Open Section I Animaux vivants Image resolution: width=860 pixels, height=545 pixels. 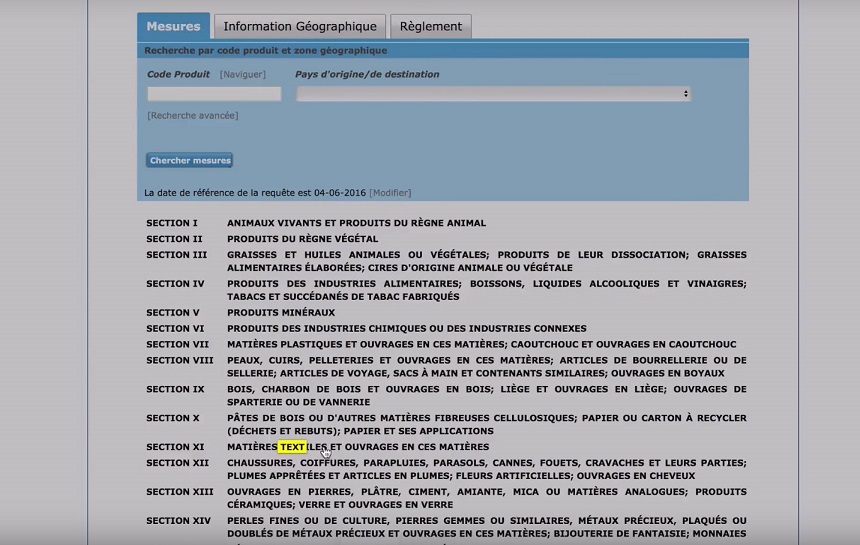356,223
